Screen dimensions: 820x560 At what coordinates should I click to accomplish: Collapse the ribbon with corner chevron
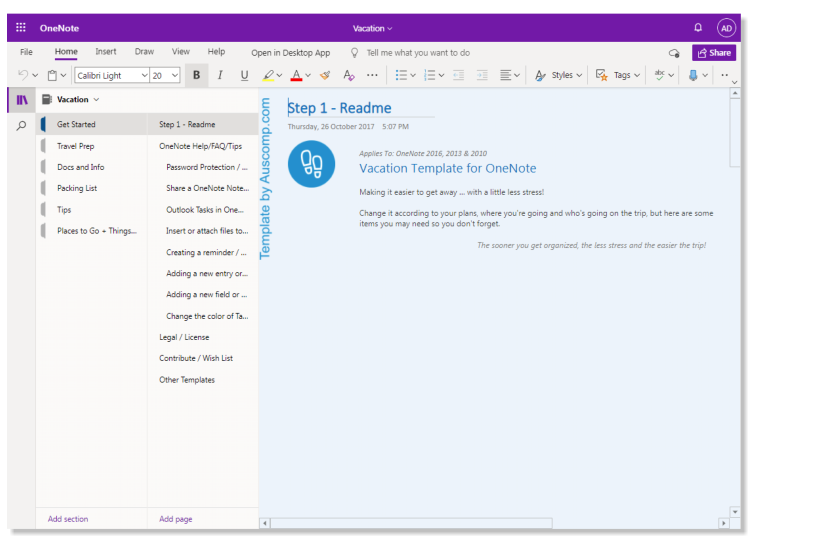click(734, 83)
